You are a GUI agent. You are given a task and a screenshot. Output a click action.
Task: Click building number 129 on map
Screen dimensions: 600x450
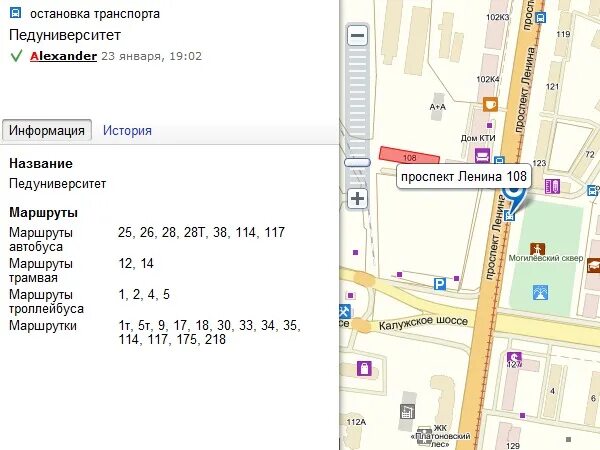(513, 446)
